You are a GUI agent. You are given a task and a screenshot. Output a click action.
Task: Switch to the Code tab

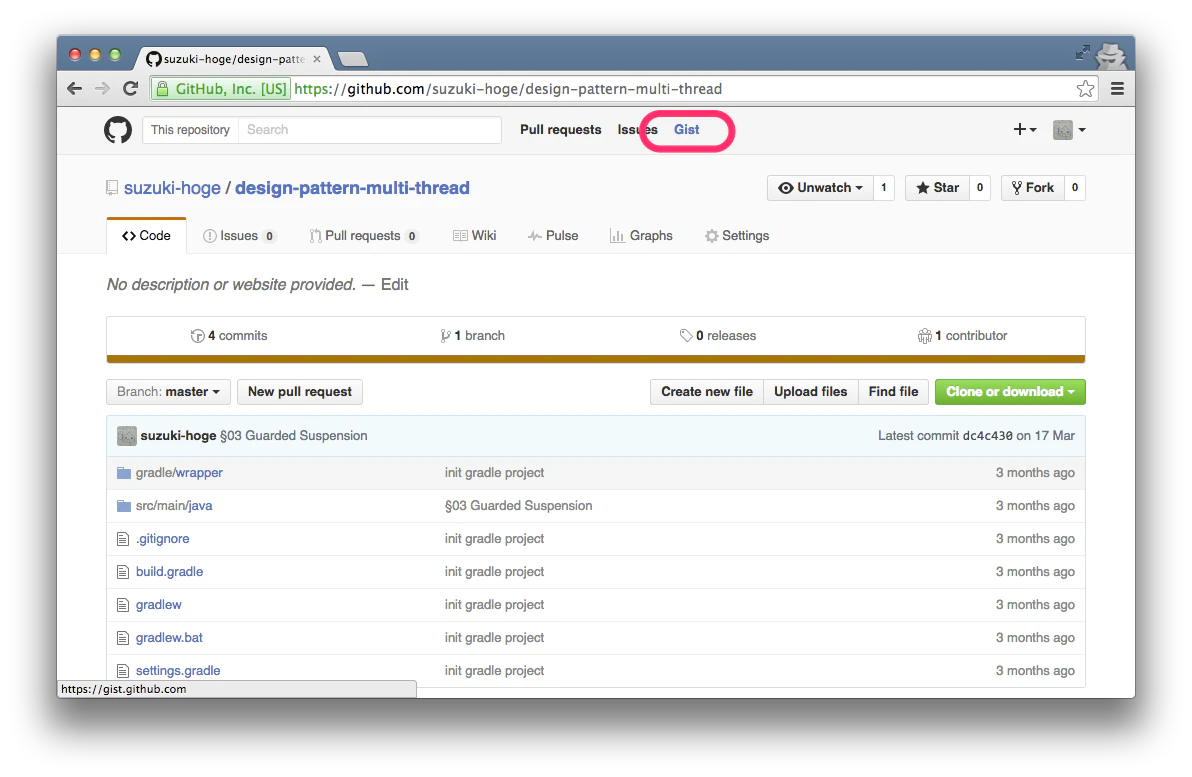coord(146,236)
